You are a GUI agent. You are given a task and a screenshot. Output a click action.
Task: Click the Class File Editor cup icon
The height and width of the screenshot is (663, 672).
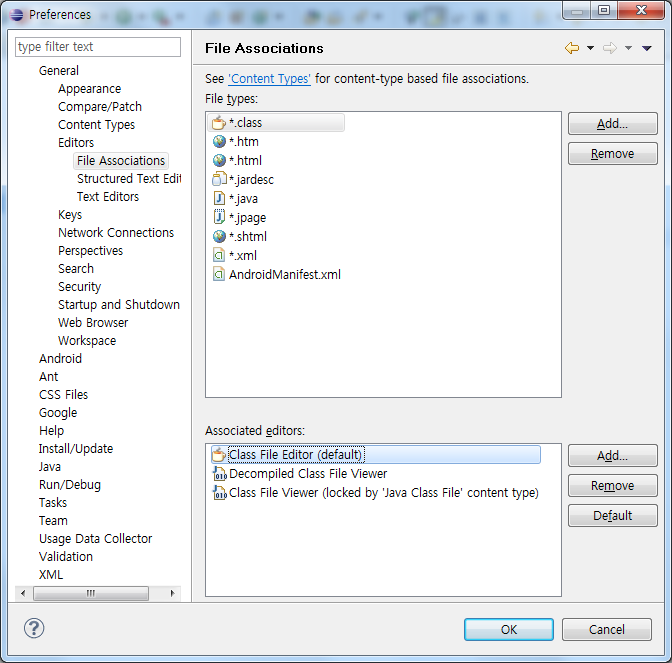[219, 455]
